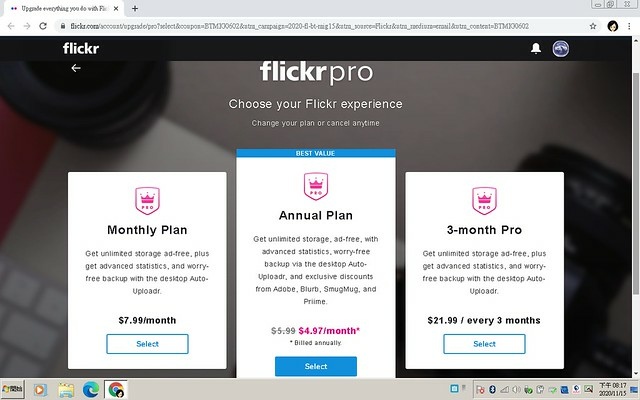Viewport: 640px width, 400px height.
Task: Click the address bar URL field
Action: (299, 26)
